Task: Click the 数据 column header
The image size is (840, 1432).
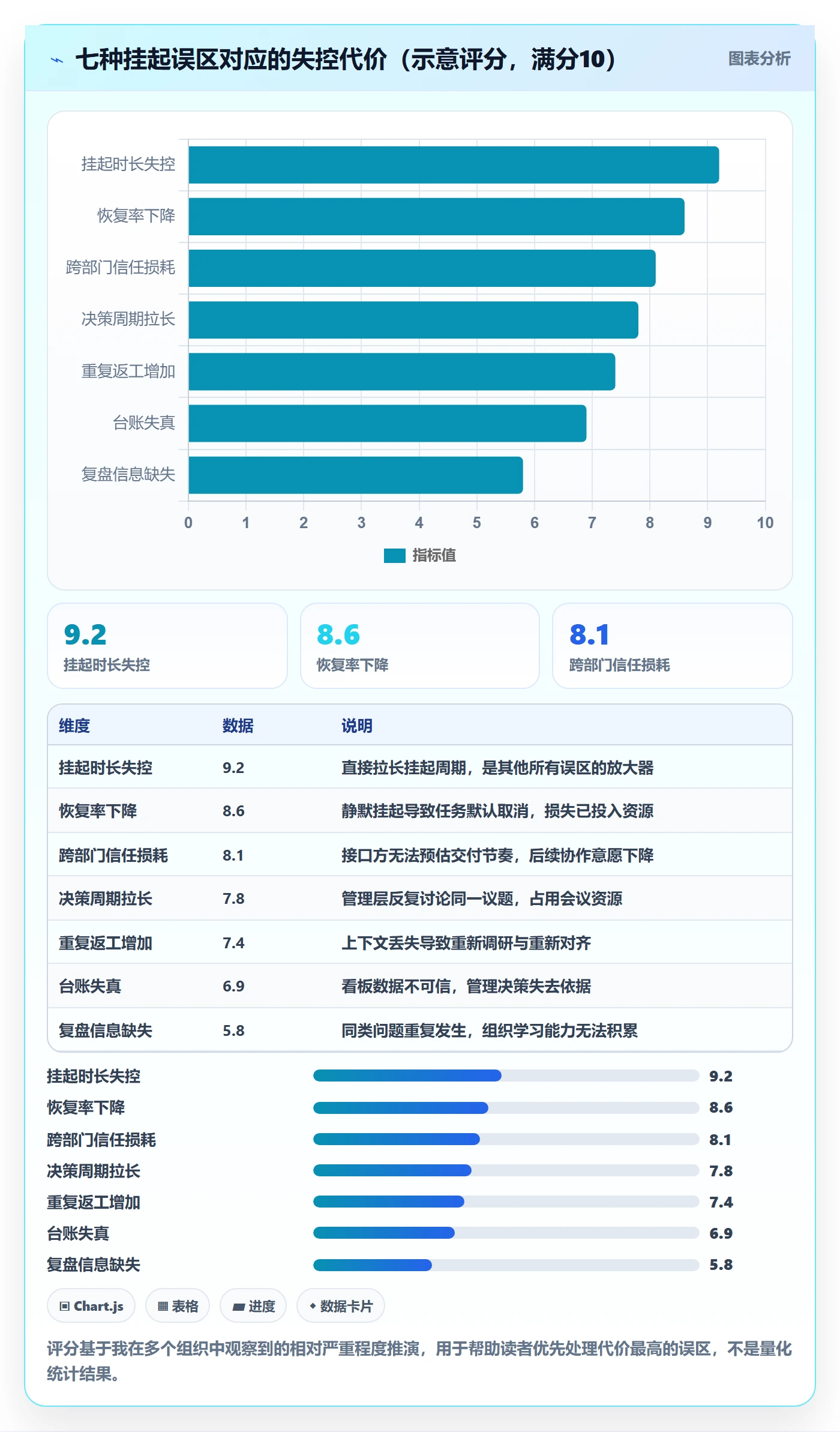Action: click(x=238, y=726)
